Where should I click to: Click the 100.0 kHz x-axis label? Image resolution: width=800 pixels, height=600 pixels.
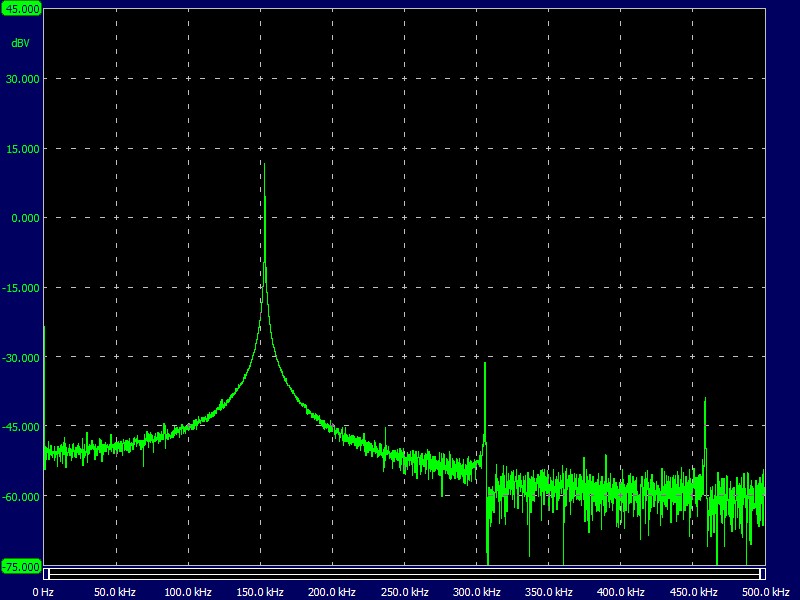click(188, 592)
